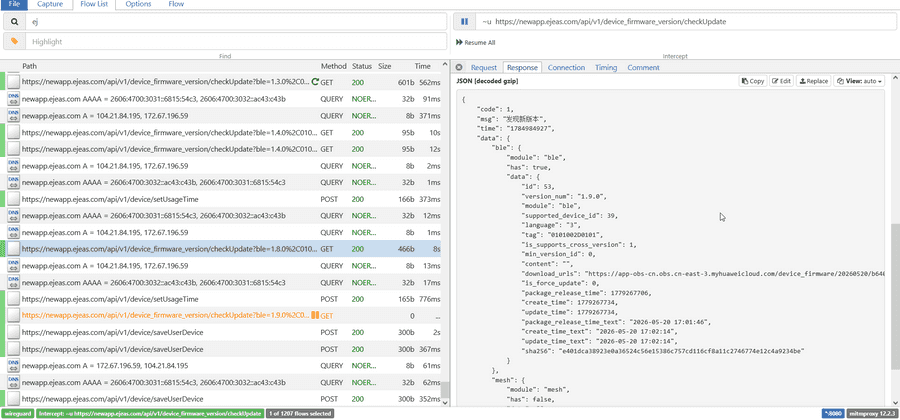Open the Timing tab

(x=606, y=68)
